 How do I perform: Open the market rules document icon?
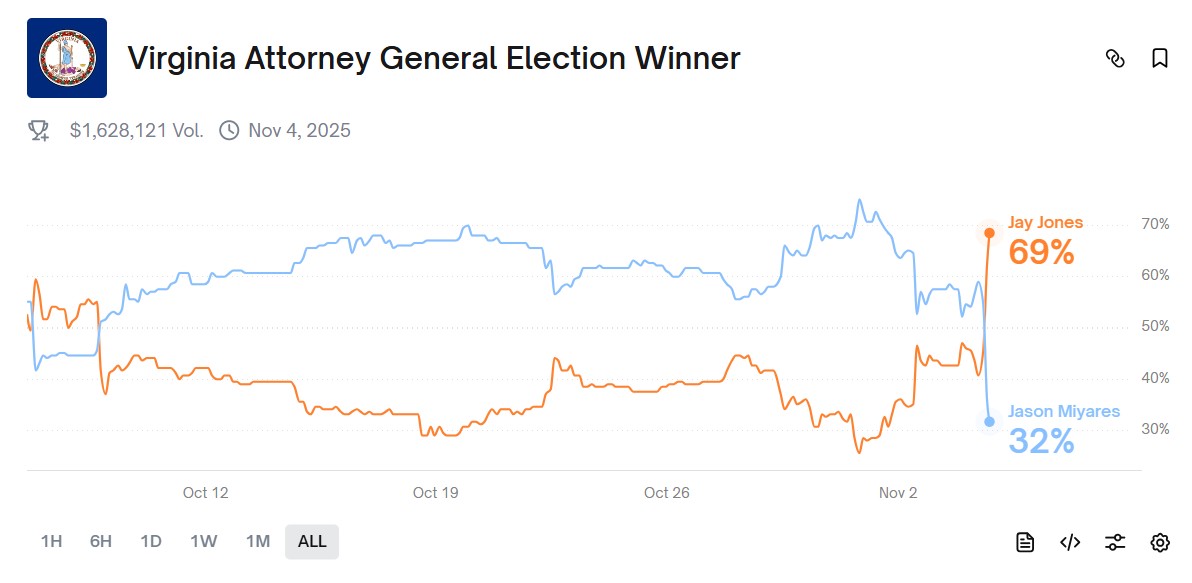pos(1026,541)
